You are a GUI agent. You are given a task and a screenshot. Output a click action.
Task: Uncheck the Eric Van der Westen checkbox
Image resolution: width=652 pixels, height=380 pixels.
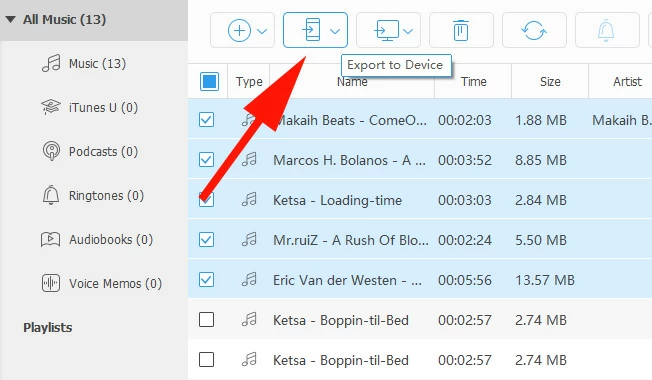pyautogui.click(x=207, y=279)
